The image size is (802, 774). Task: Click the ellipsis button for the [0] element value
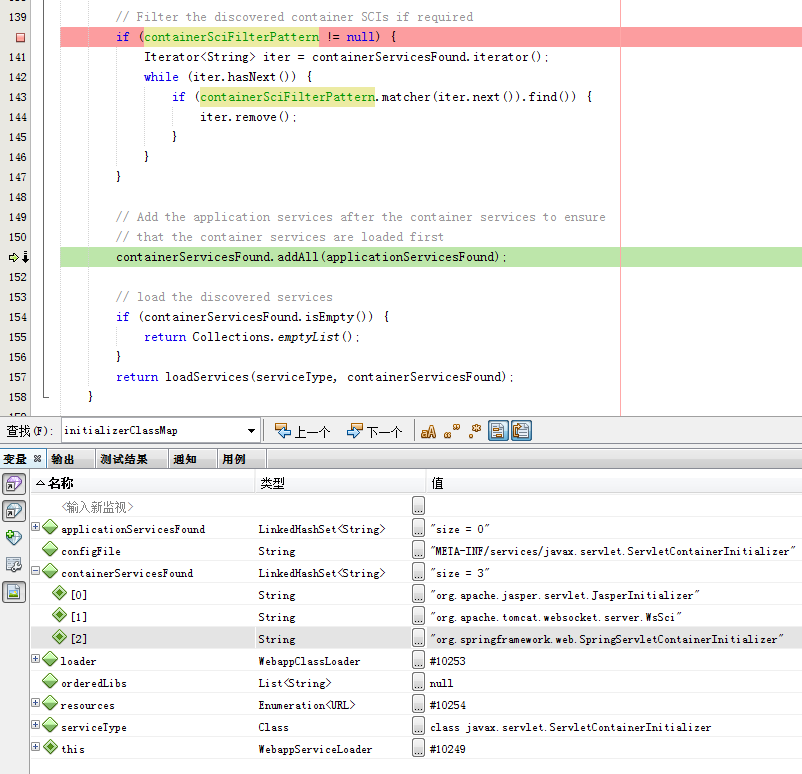pyautogui.click(x=418, y=593)
